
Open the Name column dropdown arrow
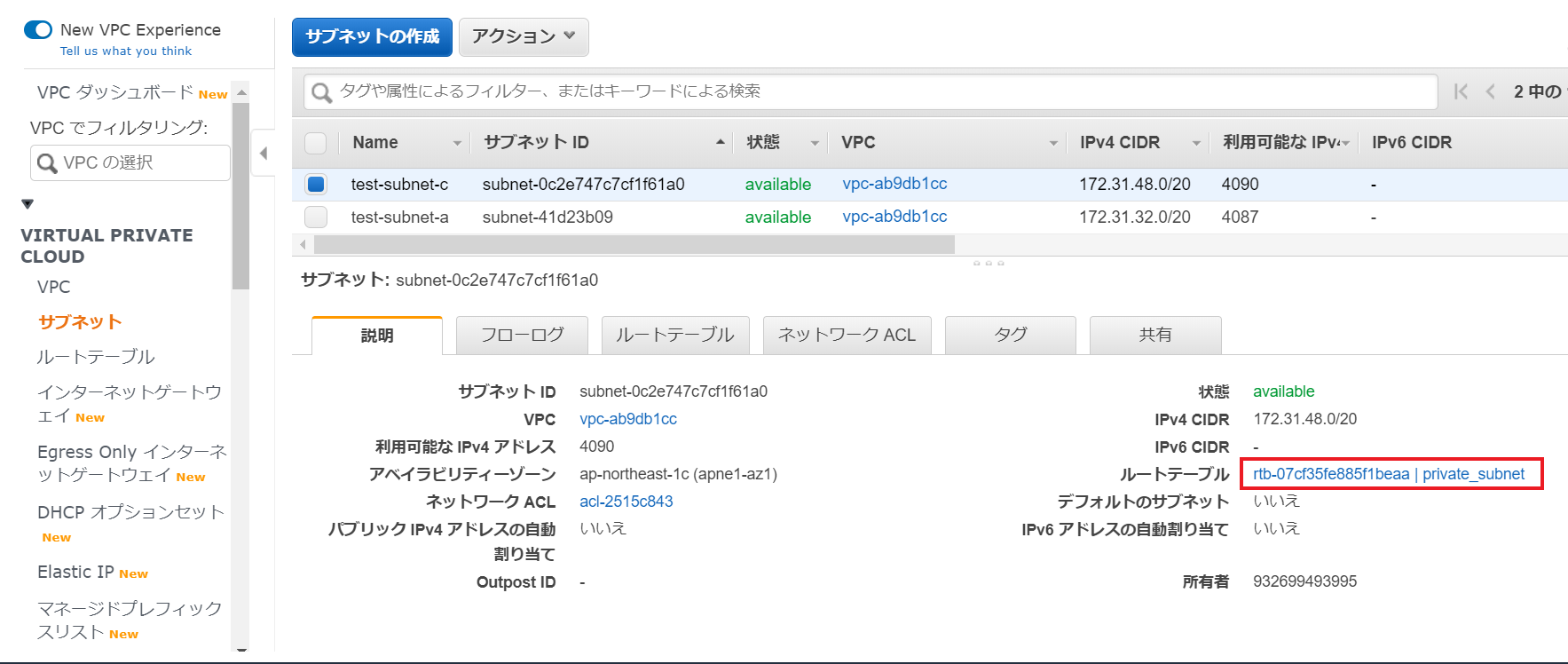(x=457, y=143)
